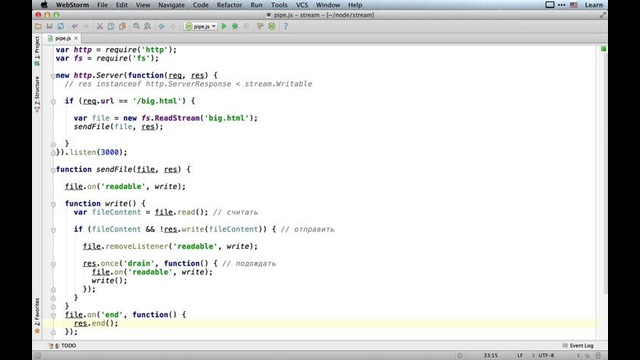The height and width of the screenshot is (360, 640).
Task: Click the fold end marker at }).listen(3000)
Action: click(53, 153)
